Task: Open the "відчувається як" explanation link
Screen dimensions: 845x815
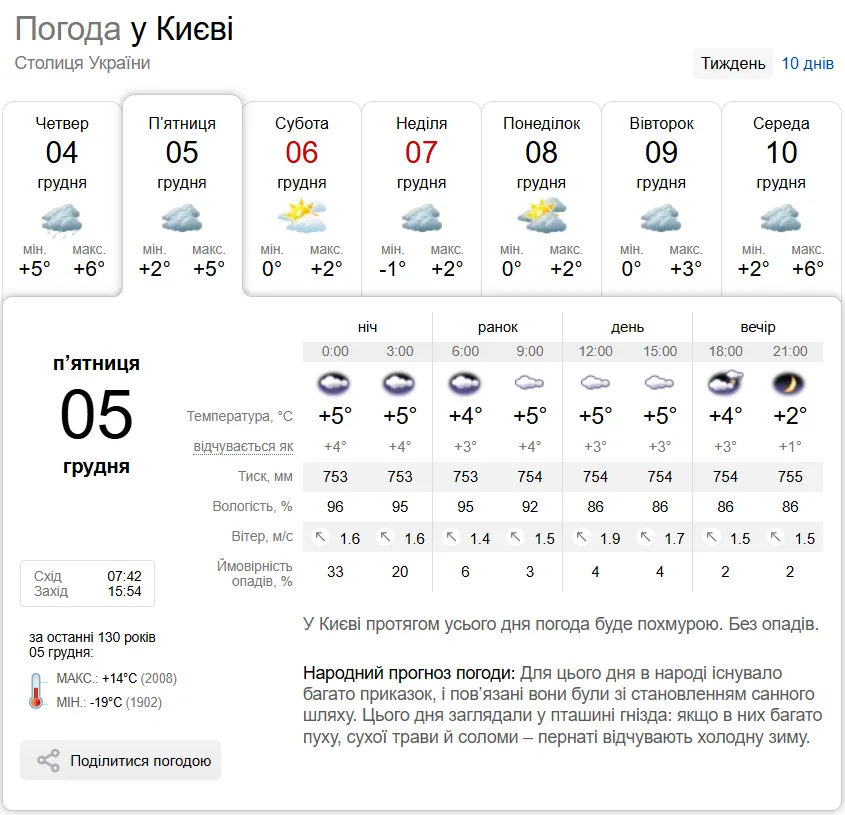Action: [x=243, y=445]
